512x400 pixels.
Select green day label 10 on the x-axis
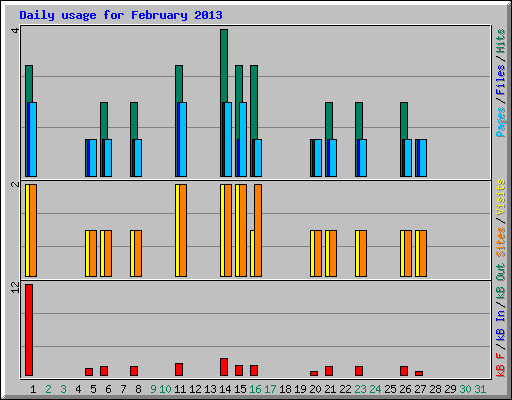pos(165,389)
